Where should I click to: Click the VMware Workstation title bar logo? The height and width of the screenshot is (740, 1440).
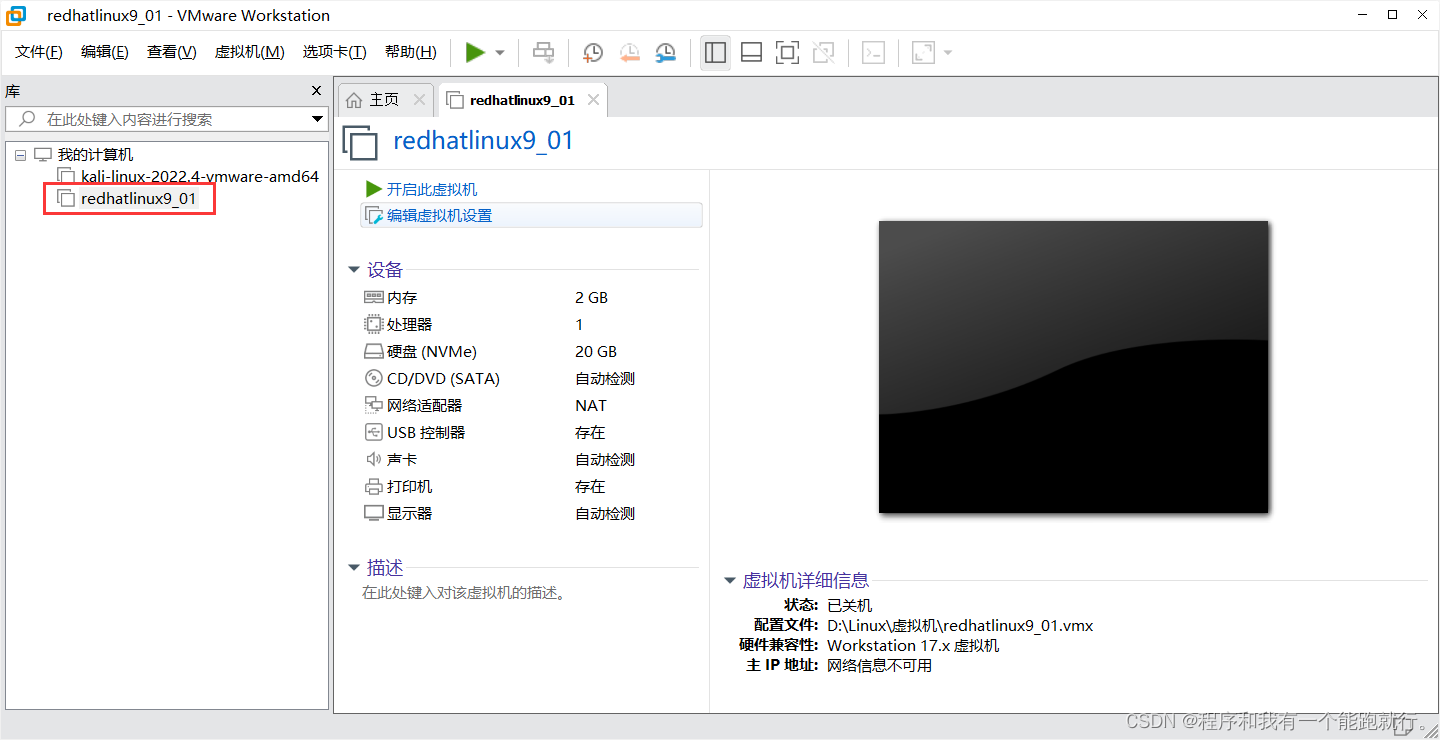(x=16, y=15)
